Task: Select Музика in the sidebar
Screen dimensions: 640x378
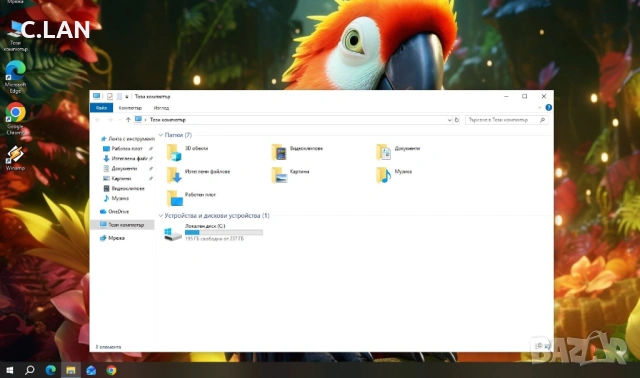Action: coord(116,198)
